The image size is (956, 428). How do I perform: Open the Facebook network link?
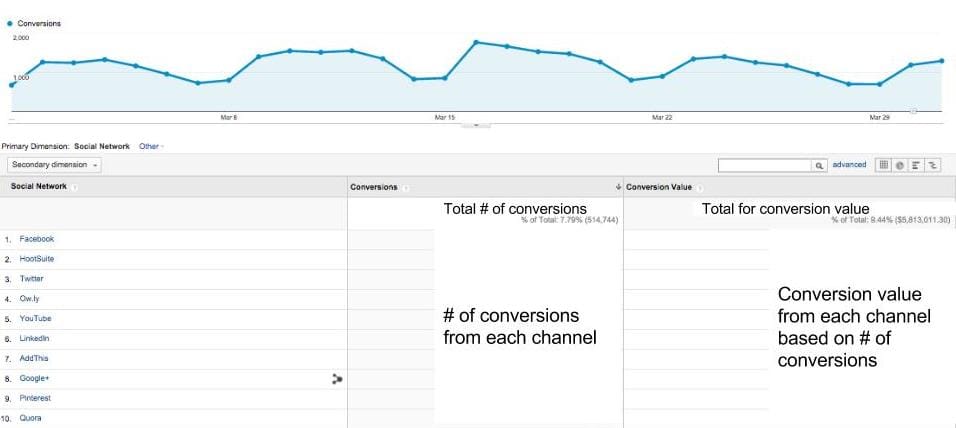[37, 239]
